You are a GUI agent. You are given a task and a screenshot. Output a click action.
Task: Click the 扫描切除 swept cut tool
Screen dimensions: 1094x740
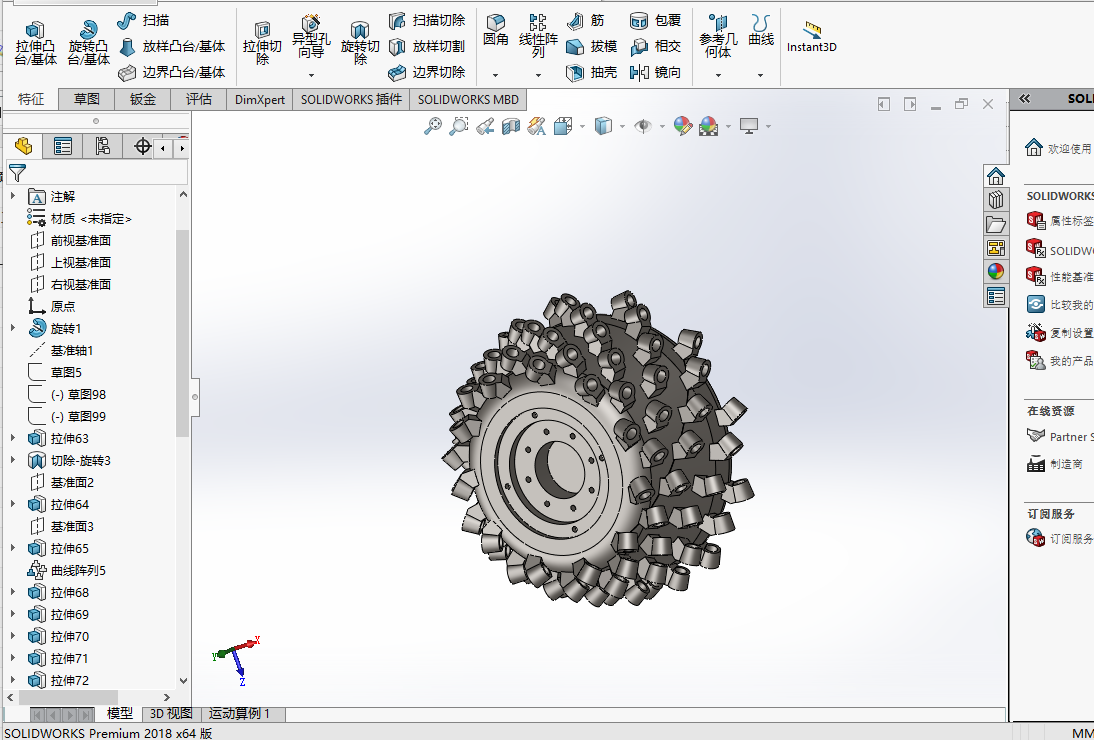pos(426,20)
